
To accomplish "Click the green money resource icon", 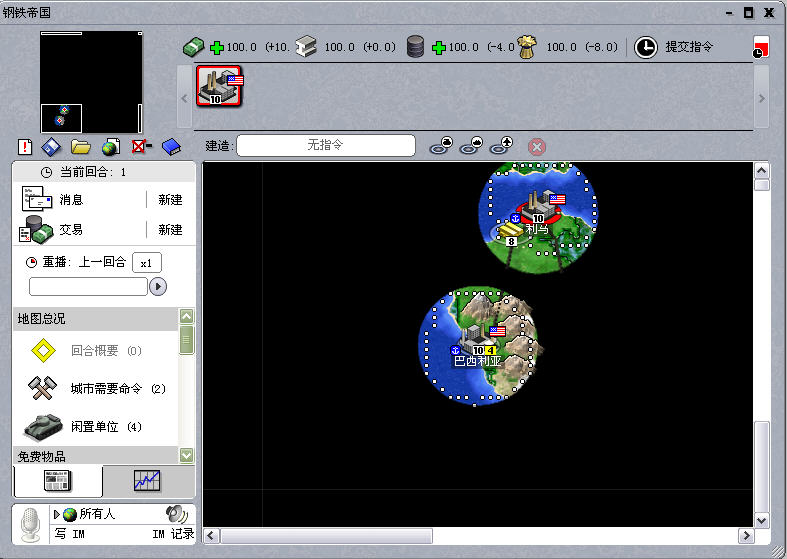I will click(194, 47).
